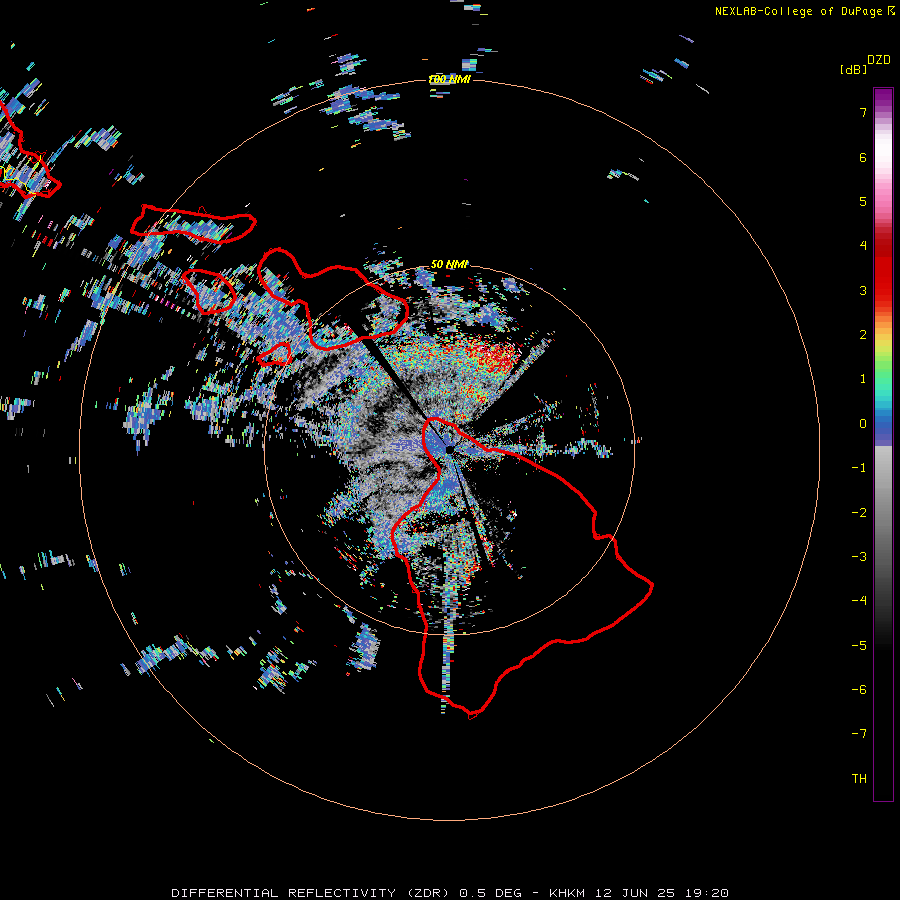
Task: Click the radar site center dot
Action: 449,450
